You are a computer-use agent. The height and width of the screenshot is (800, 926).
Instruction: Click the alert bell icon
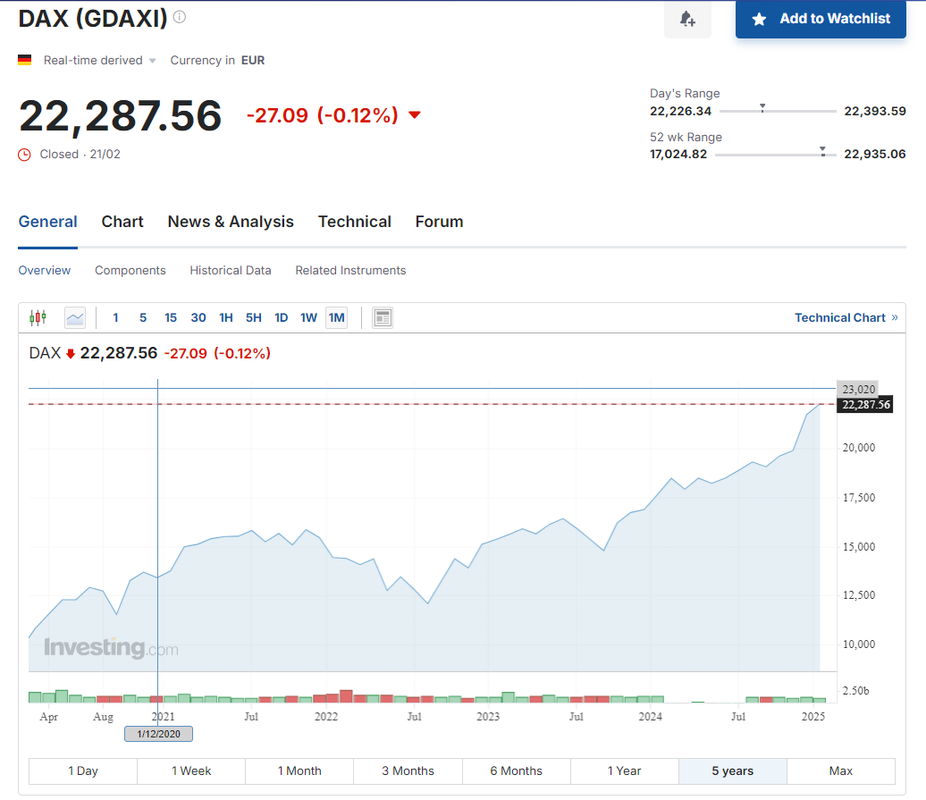(687, 19)
